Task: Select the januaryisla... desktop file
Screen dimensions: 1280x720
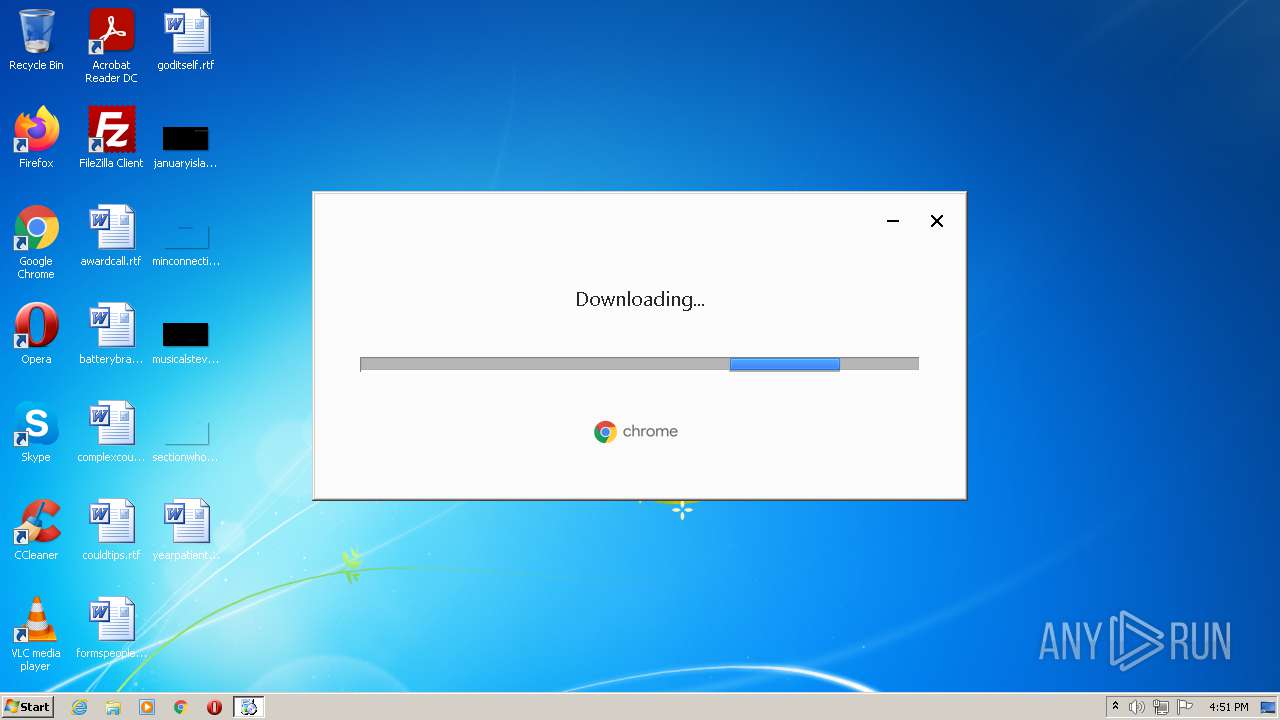Action: [x=186, y=146]
